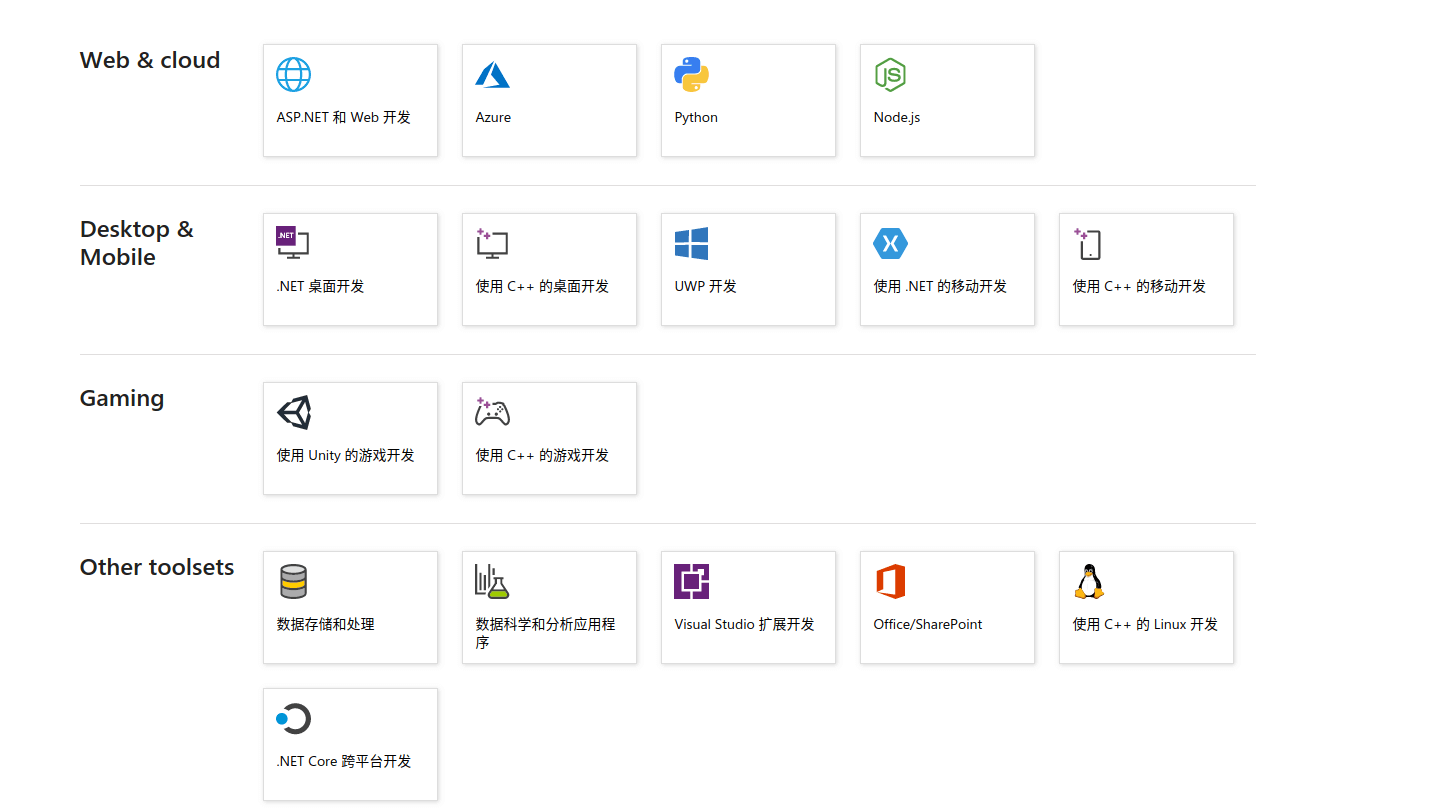Click the Node.js hexagon logo icon
The width and height of the screenshot is (1436, 808).
coord(890,74)
